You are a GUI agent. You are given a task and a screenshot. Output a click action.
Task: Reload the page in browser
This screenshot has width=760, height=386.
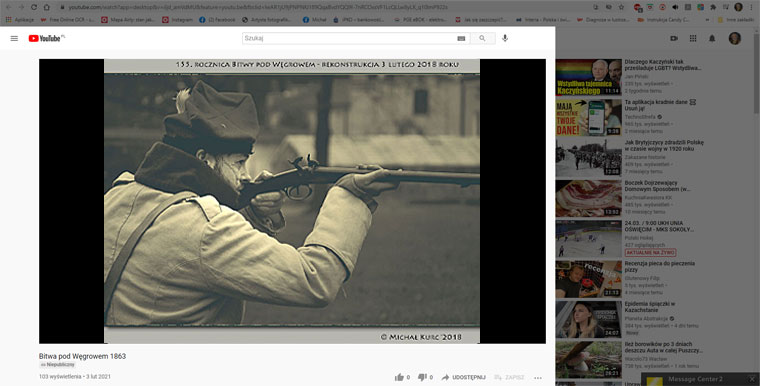(34, 7)
